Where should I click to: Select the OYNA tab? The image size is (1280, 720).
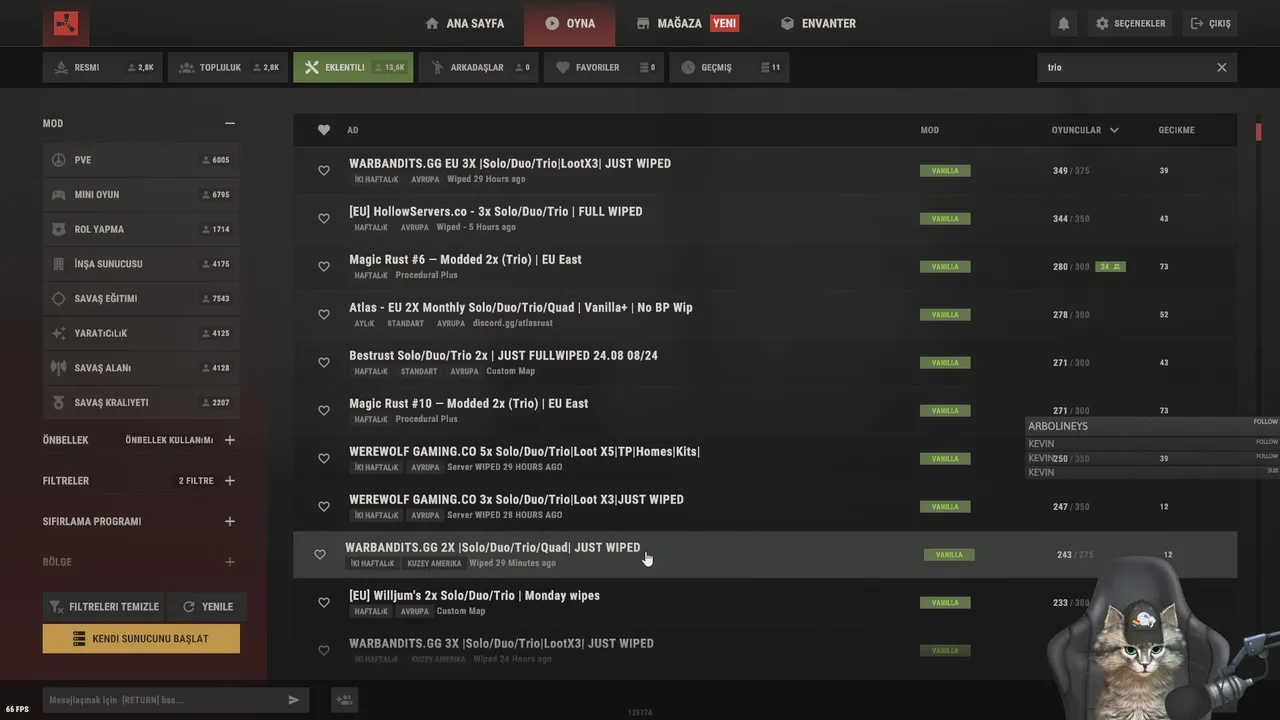[x=570, y=23]
